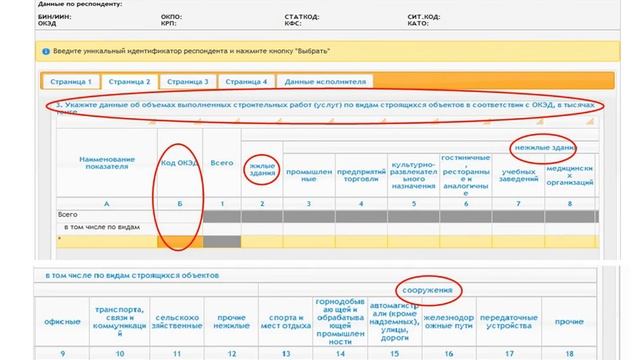Click the учебных заведений column header

518,176
